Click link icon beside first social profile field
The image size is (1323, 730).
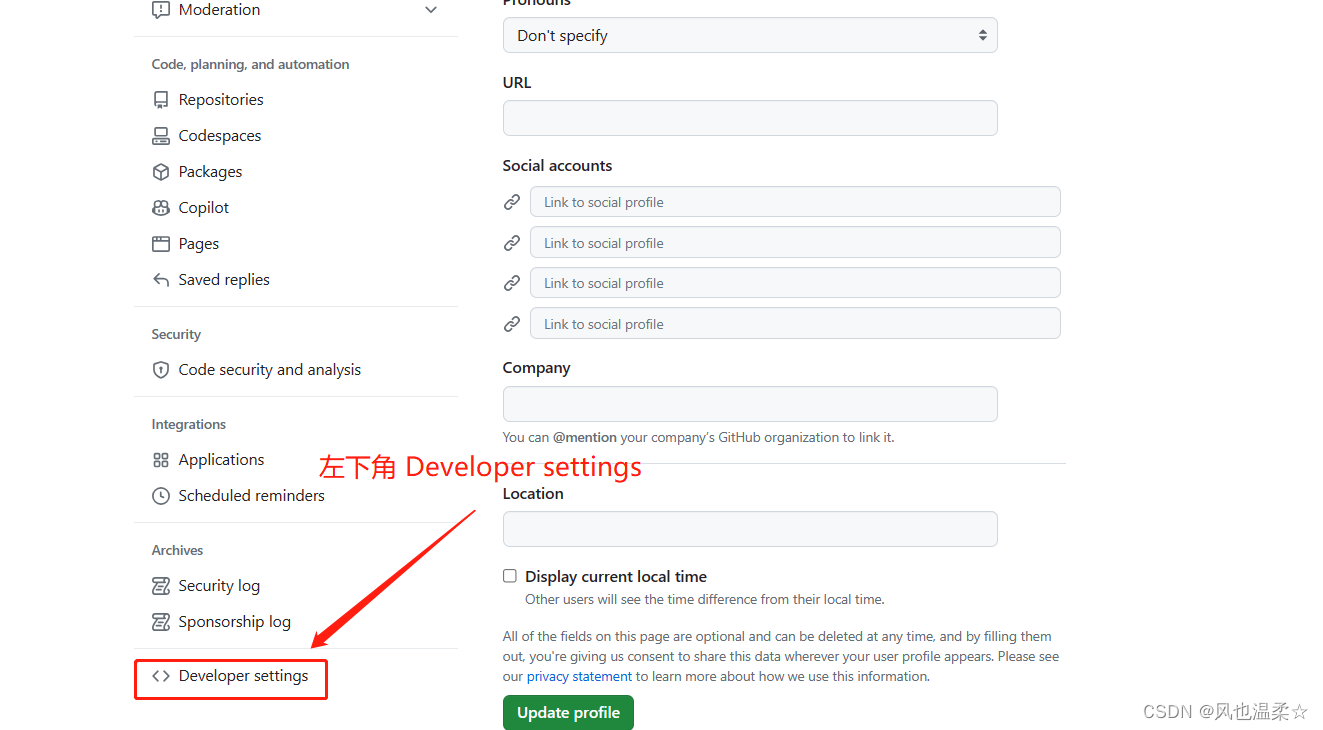[x=512, y=202]
